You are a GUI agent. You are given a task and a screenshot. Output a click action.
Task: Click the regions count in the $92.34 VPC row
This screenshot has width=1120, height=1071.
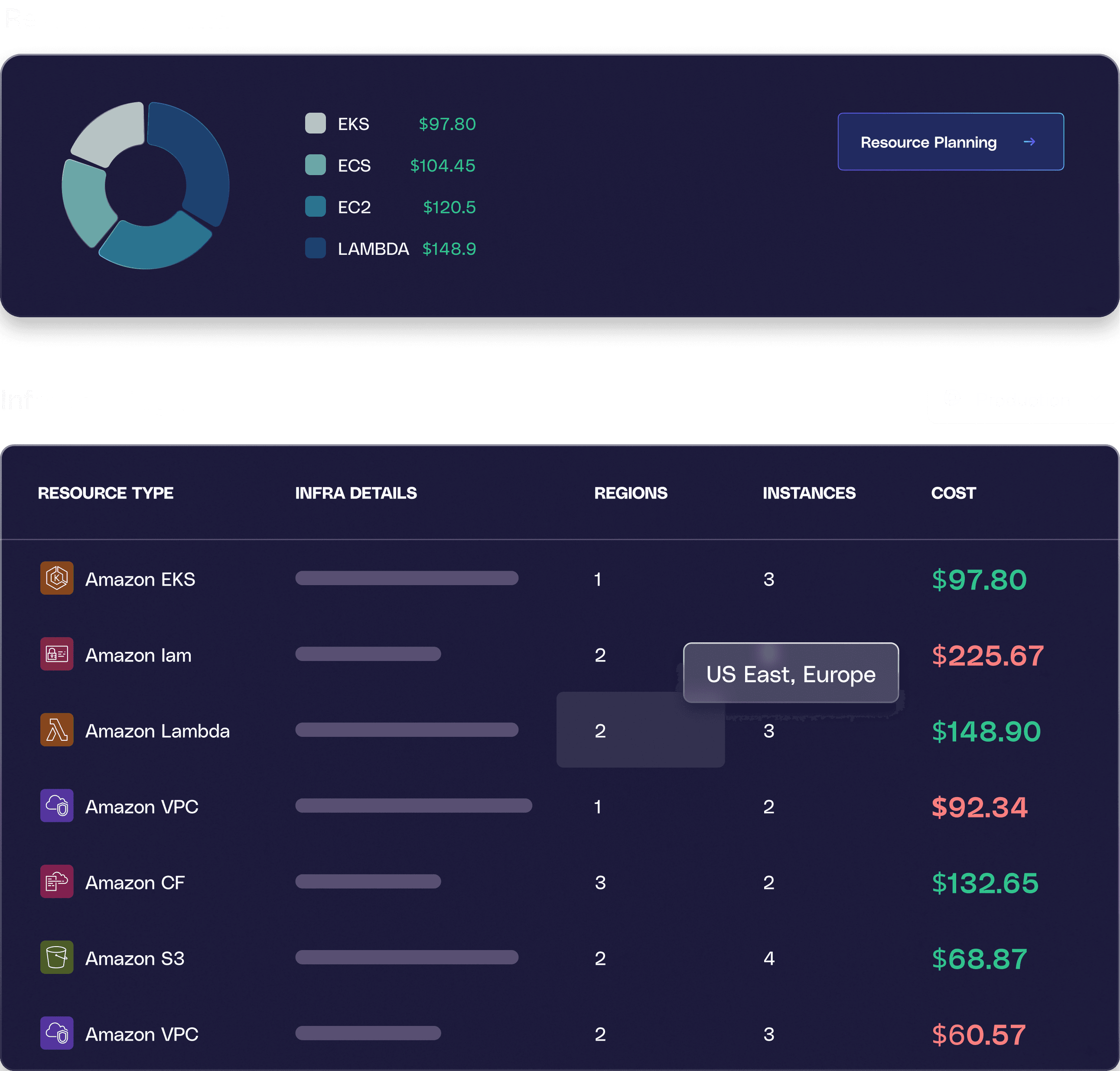[598, 807]
